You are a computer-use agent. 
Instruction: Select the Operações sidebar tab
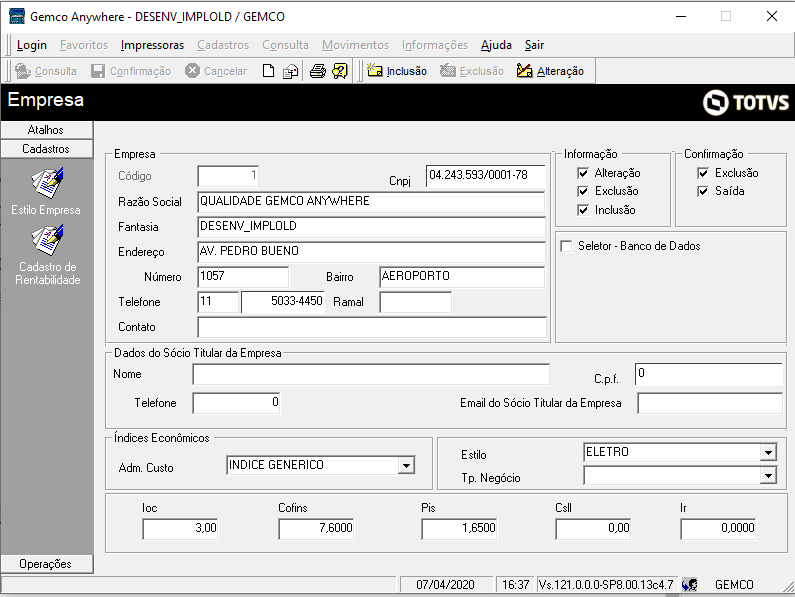[47, 564]
